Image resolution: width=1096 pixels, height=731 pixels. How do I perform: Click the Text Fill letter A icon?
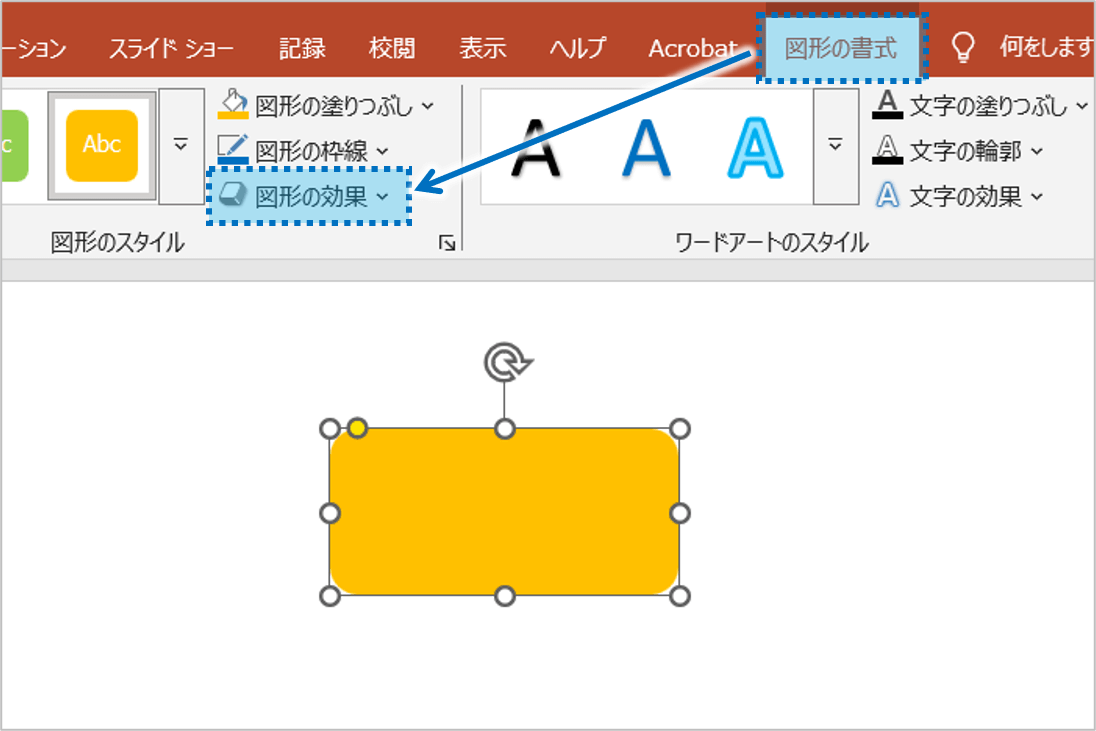[x=887, y=105]
